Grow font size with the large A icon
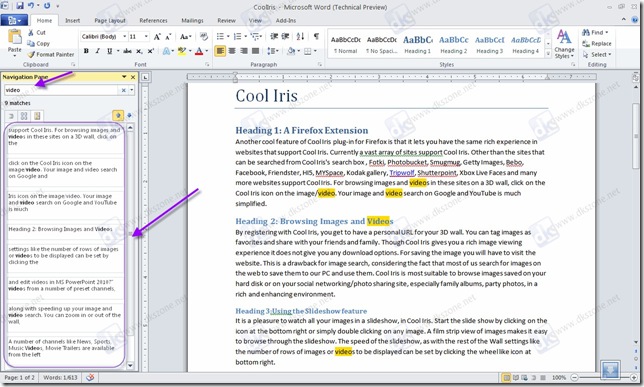Viewport: 644px width, 387px height. 157,37
